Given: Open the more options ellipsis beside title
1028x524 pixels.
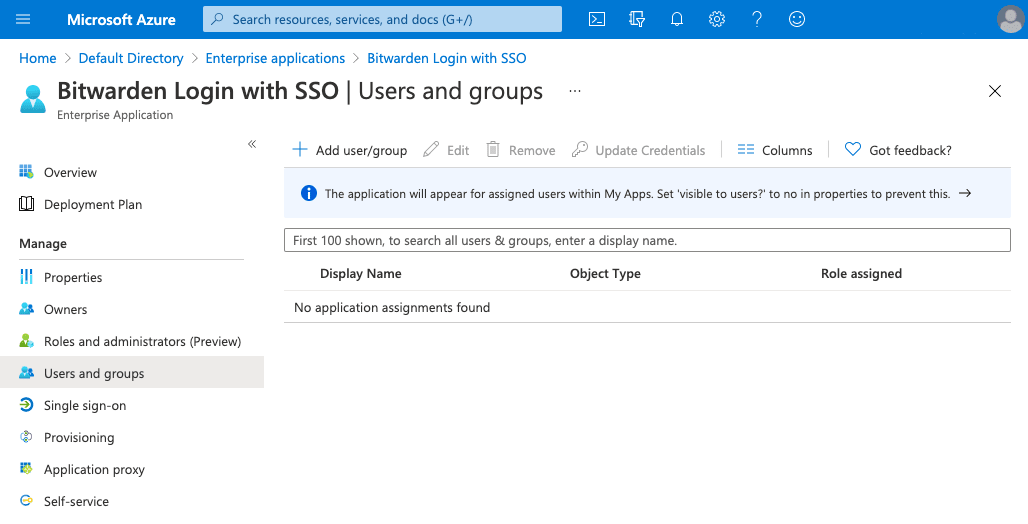Looking at the screenshot, I should pos(575,91).
